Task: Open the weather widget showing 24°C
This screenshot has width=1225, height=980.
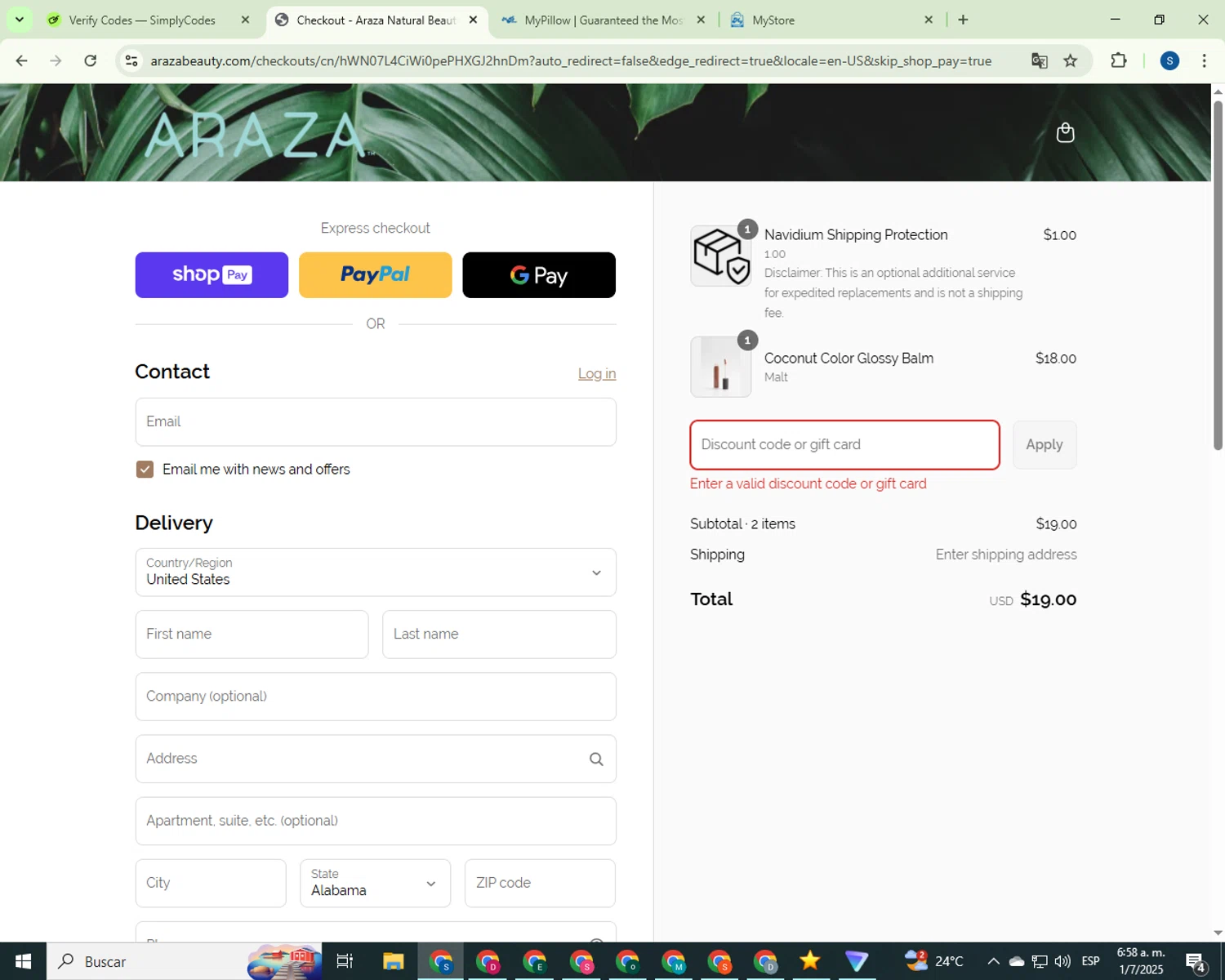Action: pyautogui.click(x=933, y=961)
